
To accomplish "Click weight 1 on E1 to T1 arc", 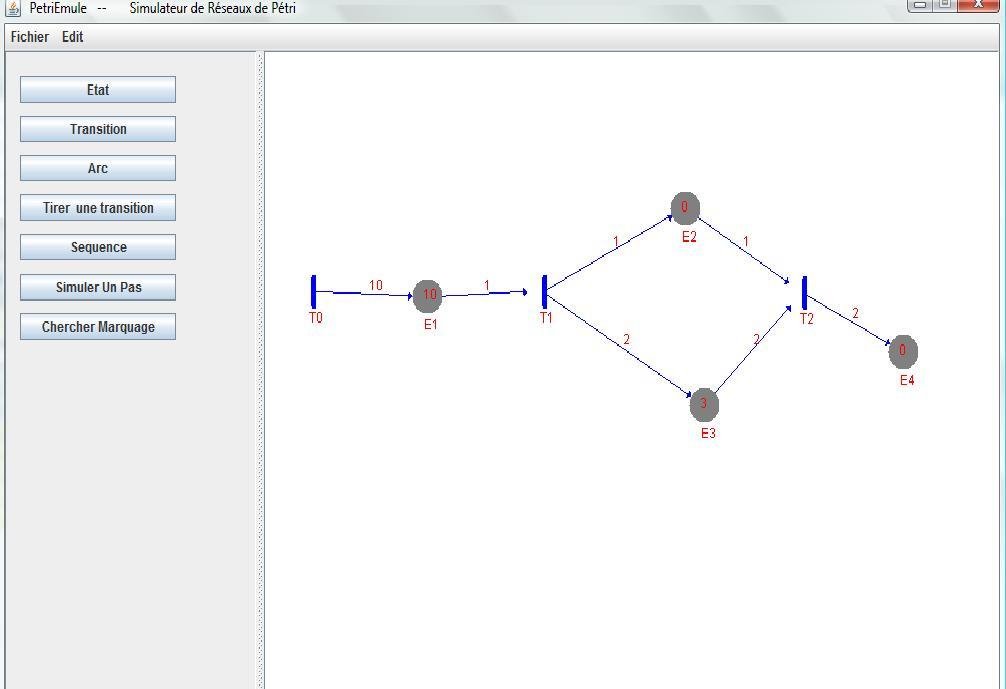I will point(487,285).
